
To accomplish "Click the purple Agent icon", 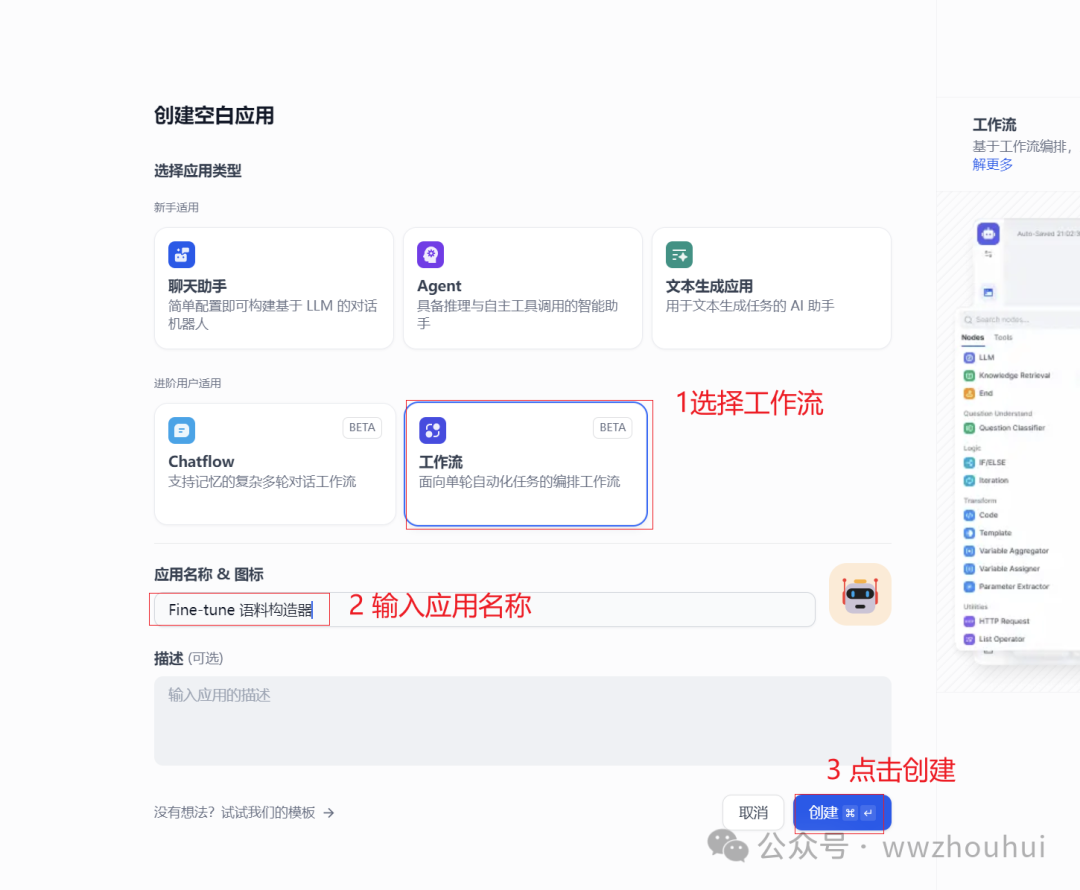I will [430, 255].
